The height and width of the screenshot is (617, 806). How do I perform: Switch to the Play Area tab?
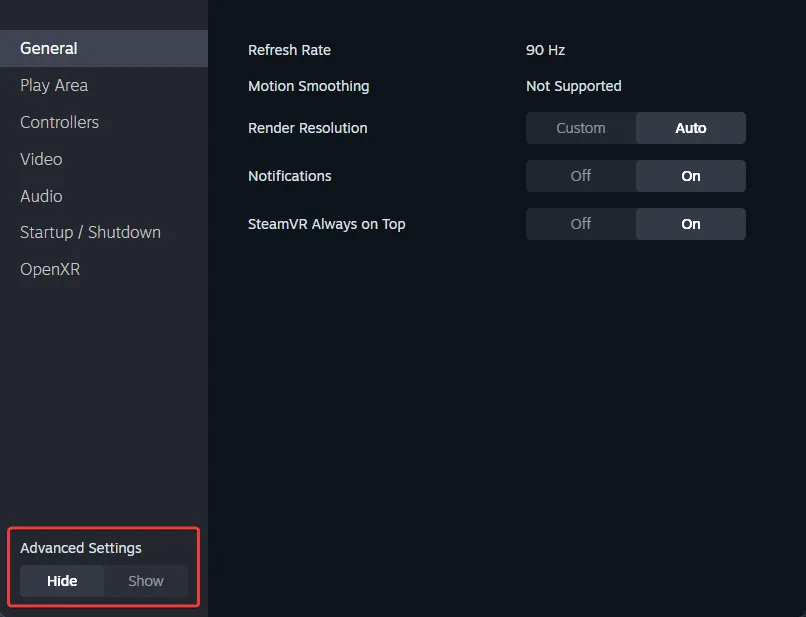click(54, 85)
